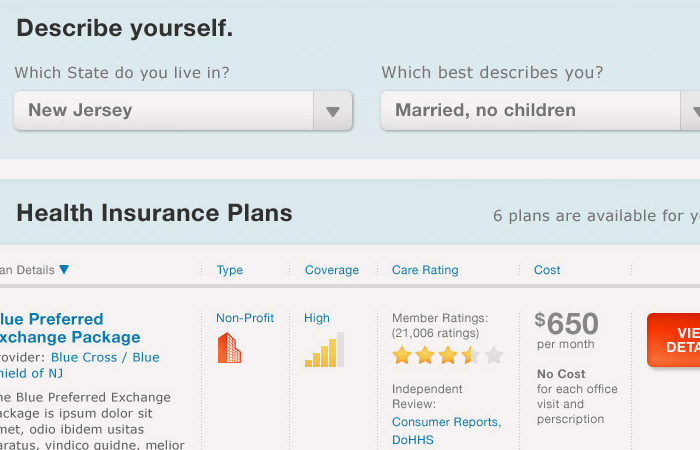Sort plans by Type column
The height and width of the screenshot is (450, 700).
[x=230, y=270]
